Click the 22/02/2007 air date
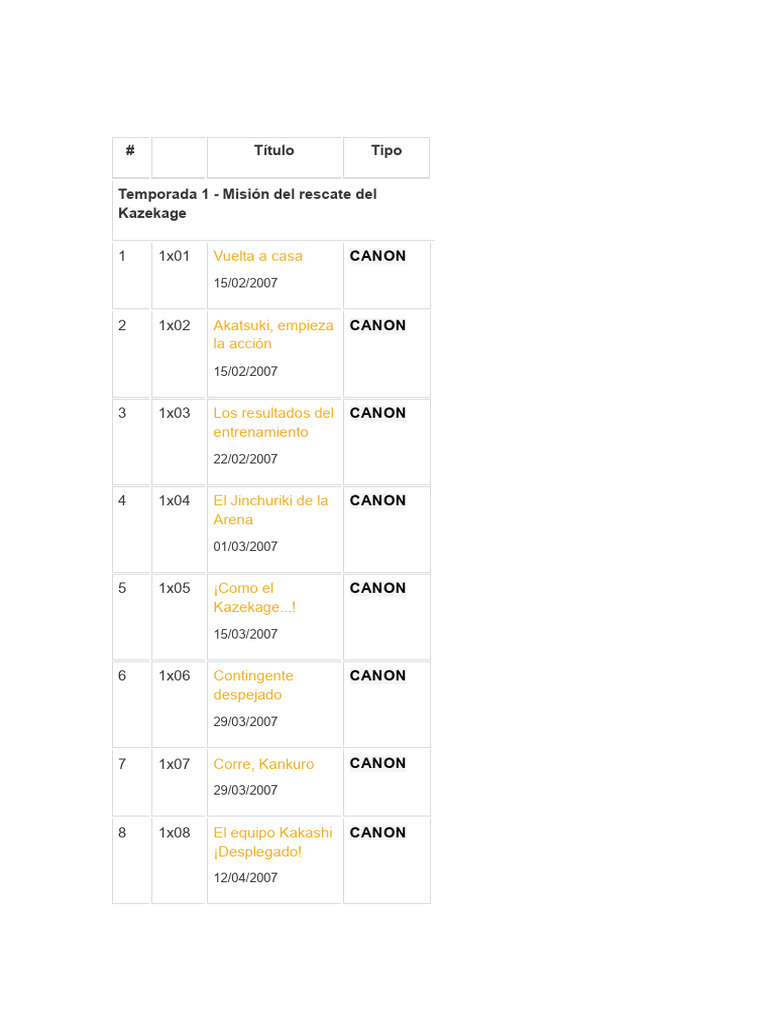Viewport: 768px width, 1024px height. pyautogui.click(x=245, y=459)
